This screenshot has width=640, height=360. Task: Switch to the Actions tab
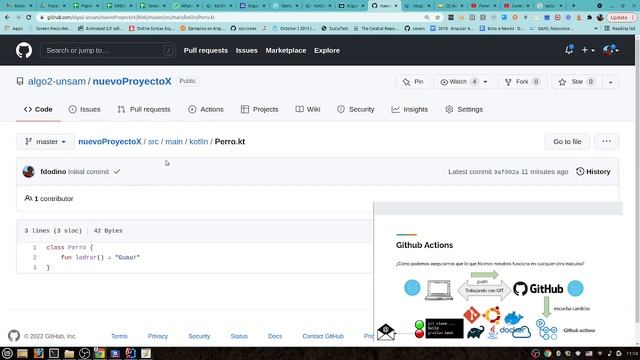(206, 109)
